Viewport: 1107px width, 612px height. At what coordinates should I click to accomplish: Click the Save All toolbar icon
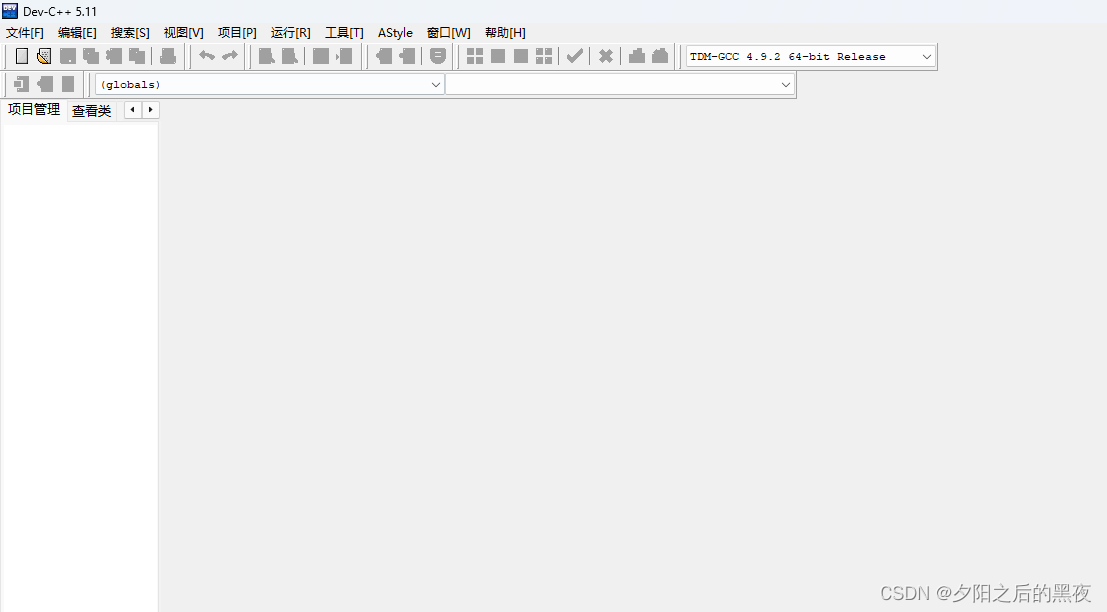pos(91,56)
